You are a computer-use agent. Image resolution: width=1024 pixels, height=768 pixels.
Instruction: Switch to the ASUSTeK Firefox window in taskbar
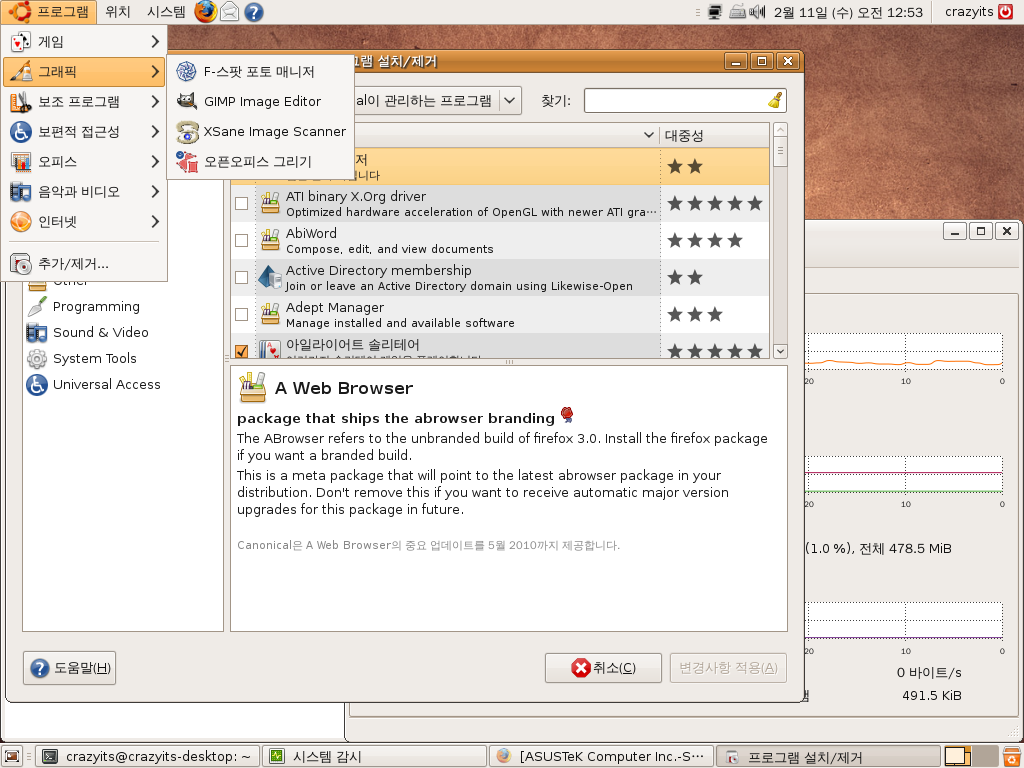[601, 756]
